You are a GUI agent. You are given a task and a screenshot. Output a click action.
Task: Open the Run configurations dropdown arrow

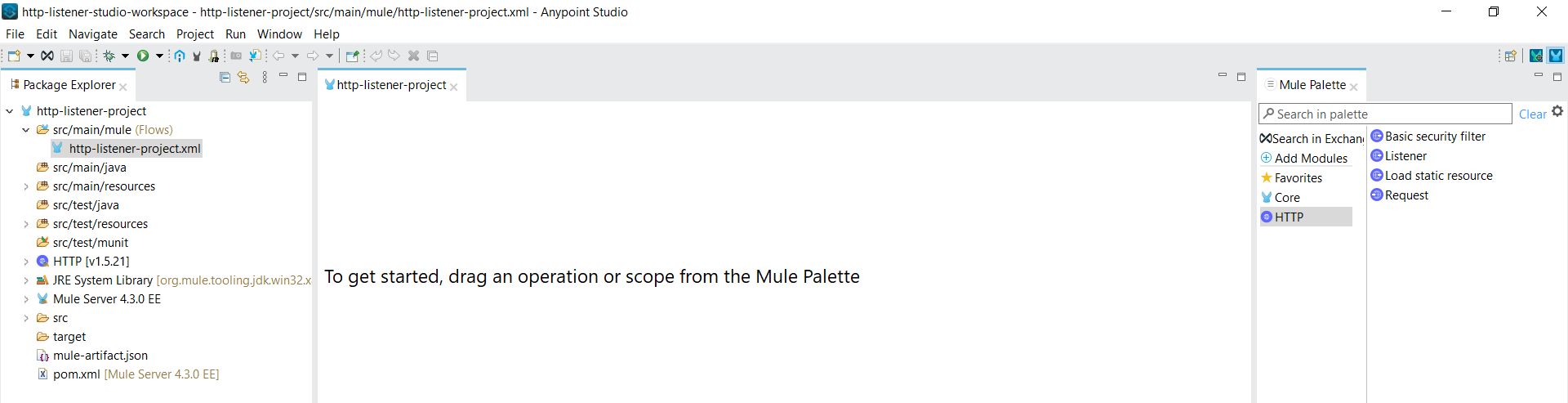[x=159, y=56]
